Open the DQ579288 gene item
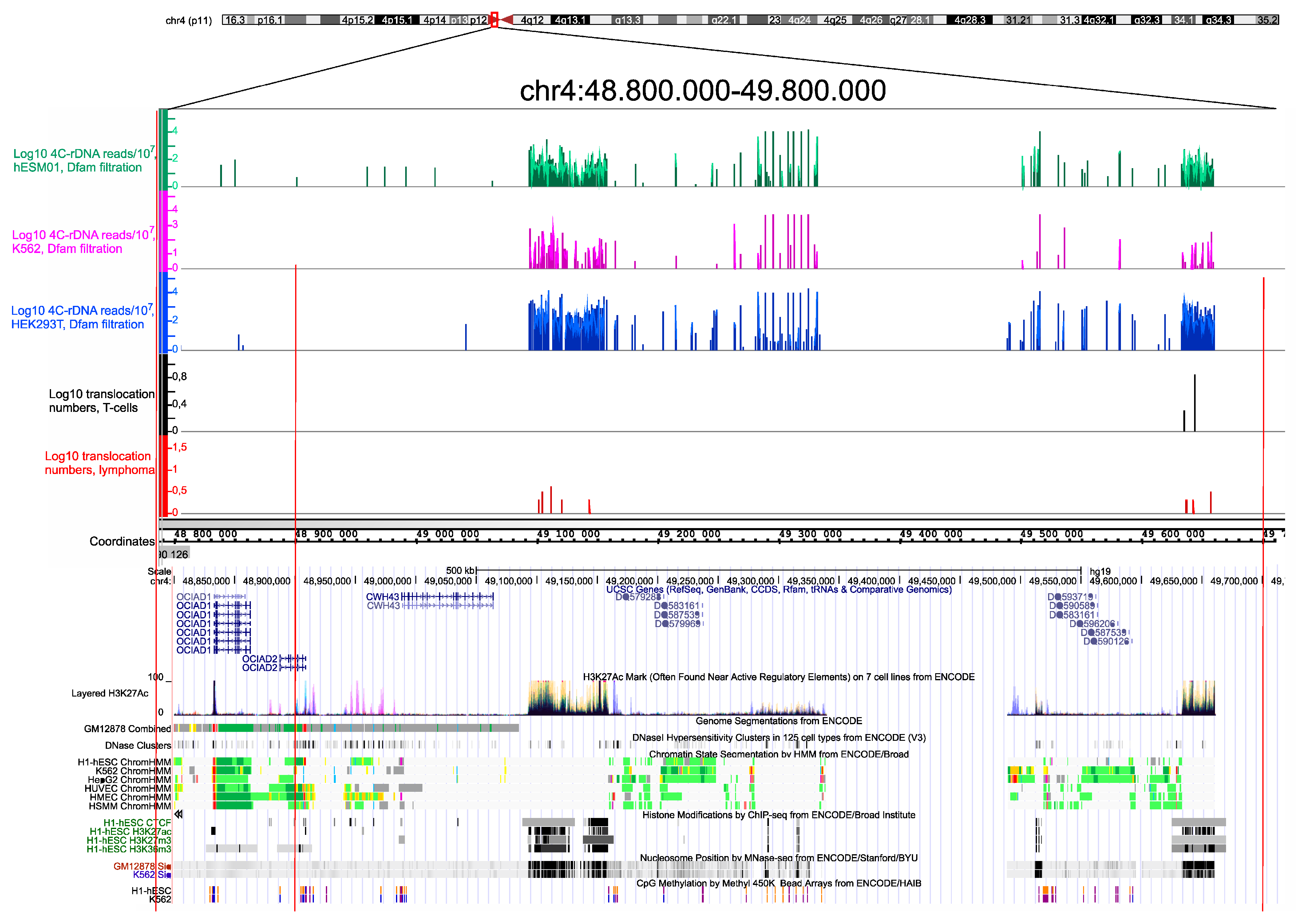 tap(638, 597)
